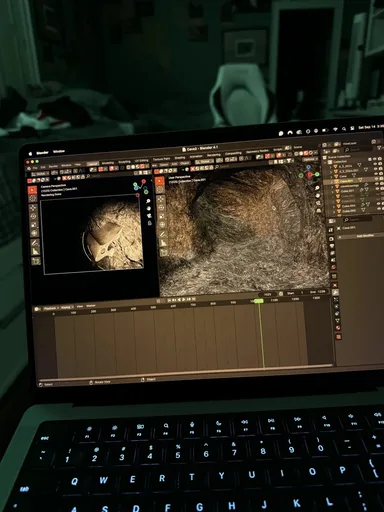This screenshot has height=512, width=384.
Task: Toggle visibility eye for Cube.005
Action: (x=380, y=208)
